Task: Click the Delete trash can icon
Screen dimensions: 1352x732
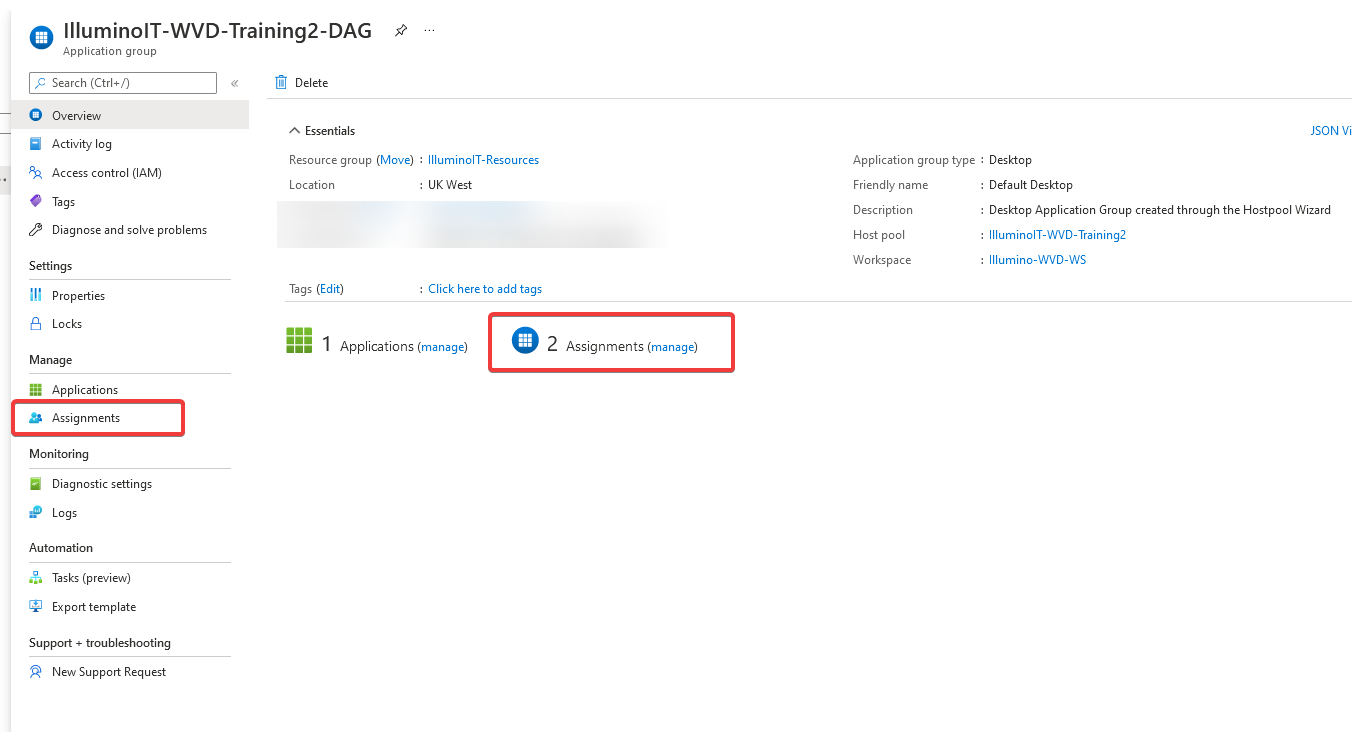Action: (281, 82)
